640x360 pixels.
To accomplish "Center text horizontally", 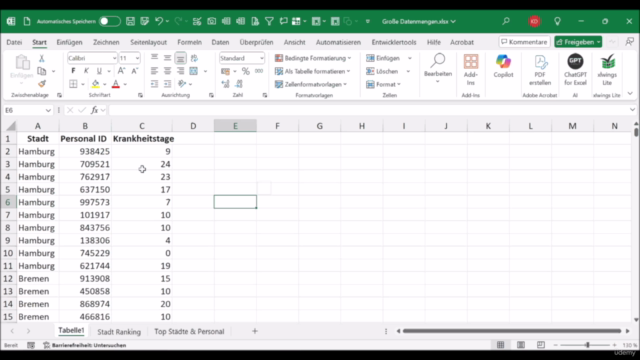I will click(167, 71).
